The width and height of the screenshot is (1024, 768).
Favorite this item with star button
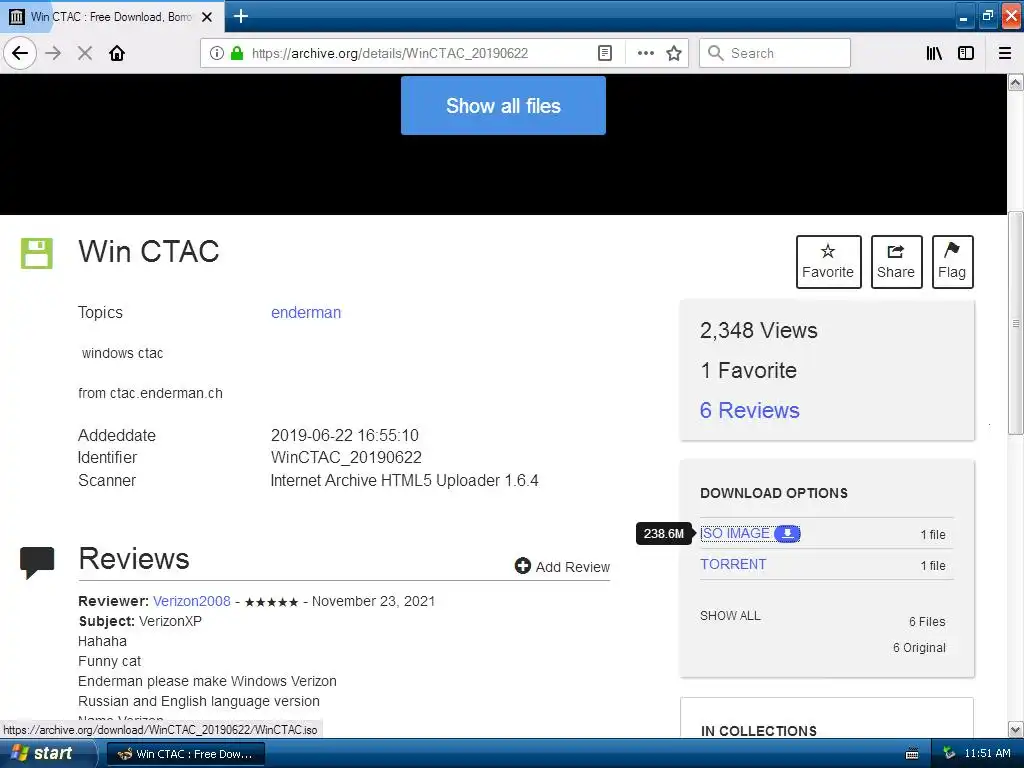(828, 262)
